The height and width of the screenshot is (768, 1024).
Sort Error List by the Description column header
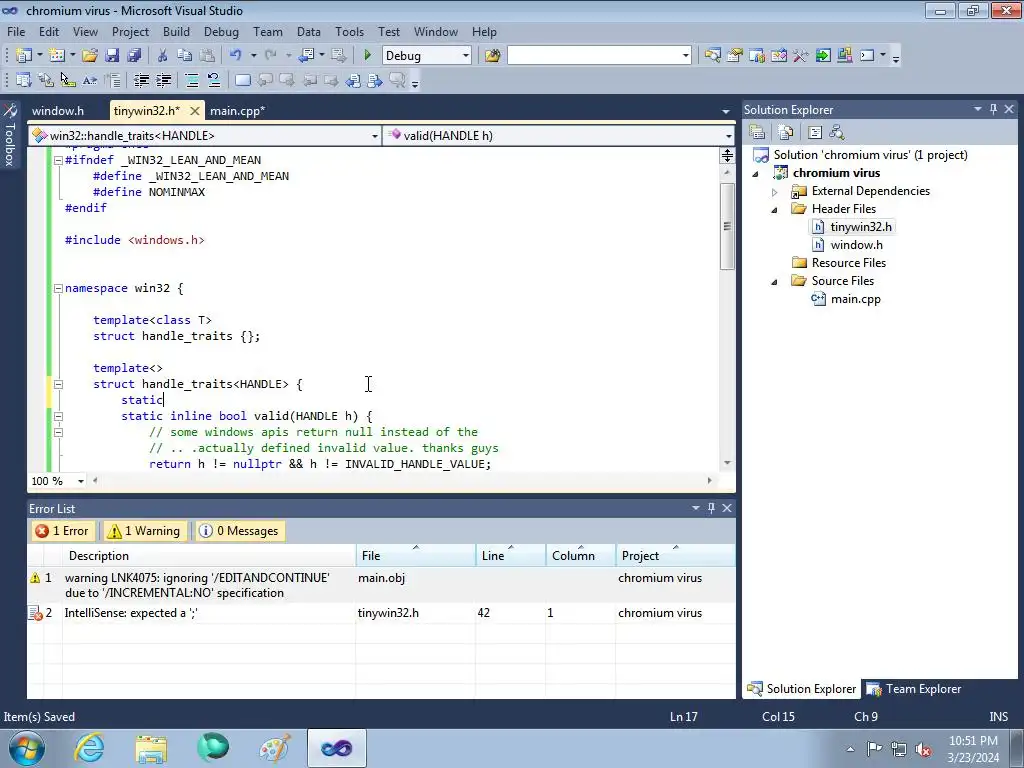pyautogui.click(x=209, y=556)
